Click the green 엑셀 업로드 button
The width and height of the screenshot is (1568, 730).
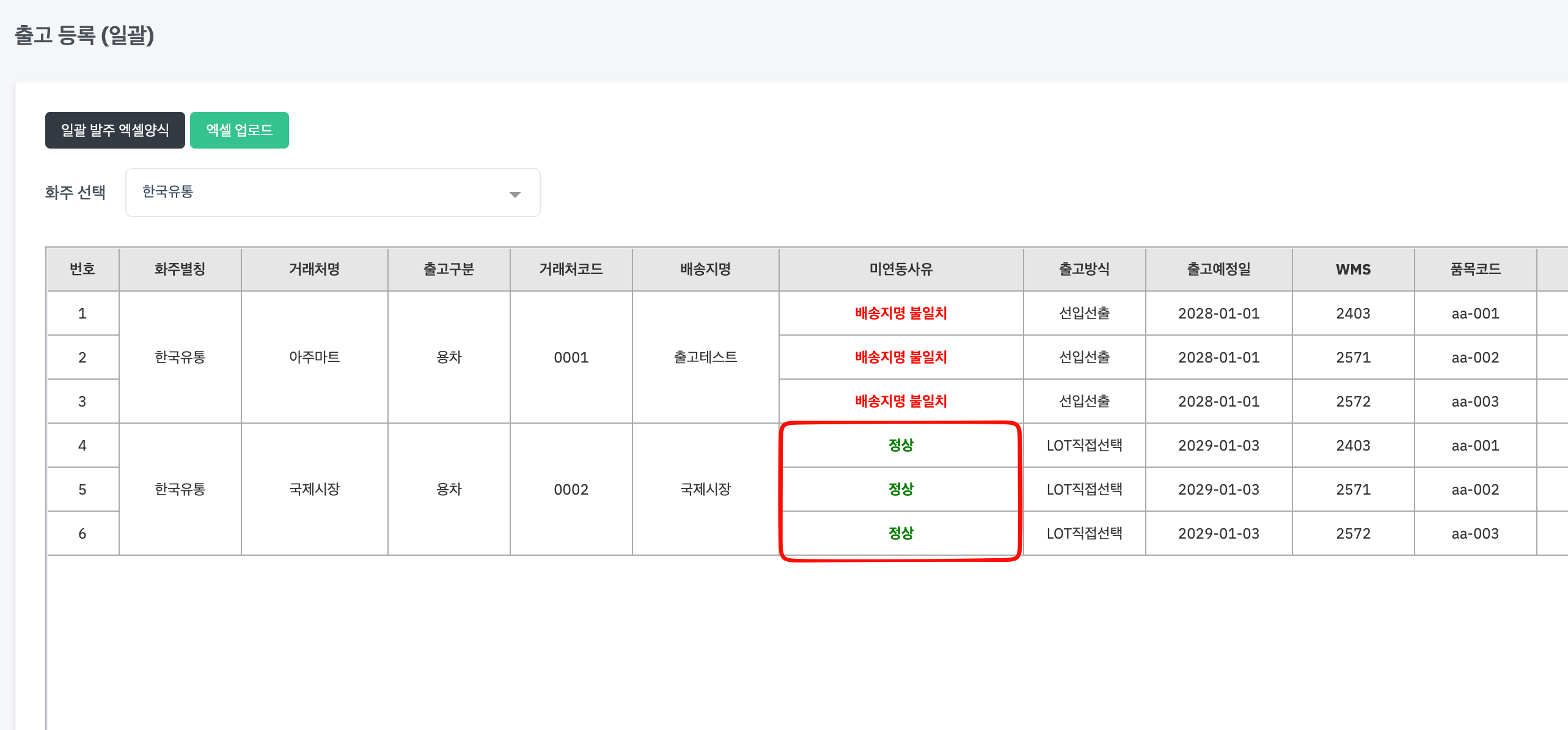tap(239, 130)
